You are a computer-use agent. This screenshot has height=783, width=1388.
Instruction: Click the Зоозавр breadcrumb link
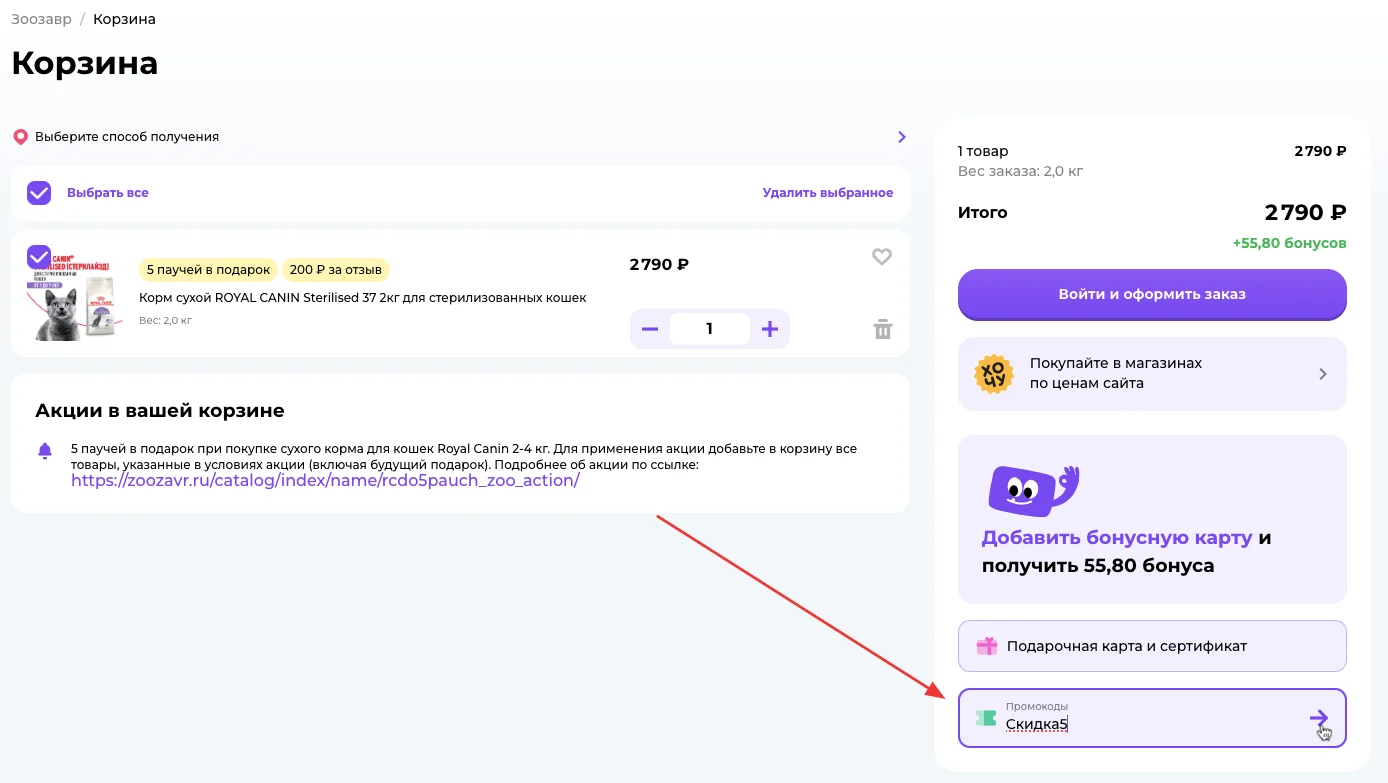41,19
